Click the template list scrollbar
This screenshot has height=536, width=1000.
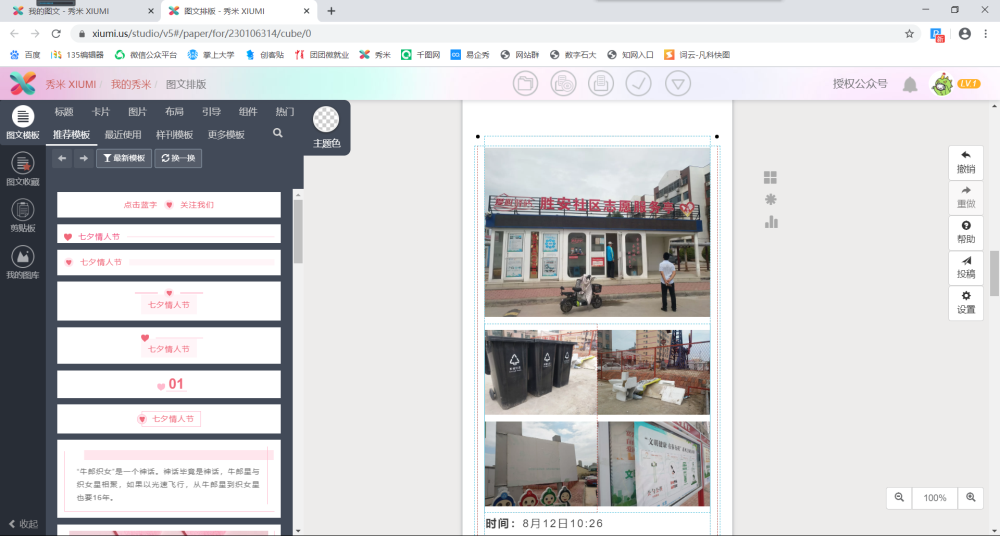(x=298, y=232)
